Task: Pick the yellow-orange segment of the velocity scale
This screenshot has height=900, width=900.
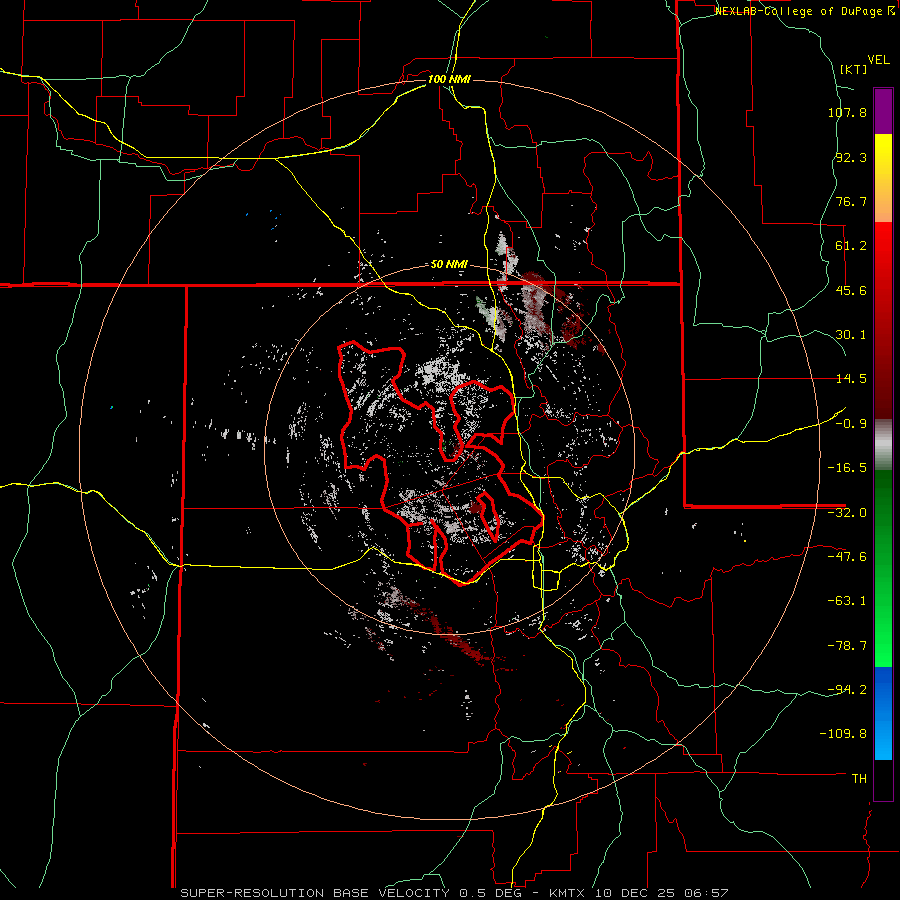Action: pos(883,178)
